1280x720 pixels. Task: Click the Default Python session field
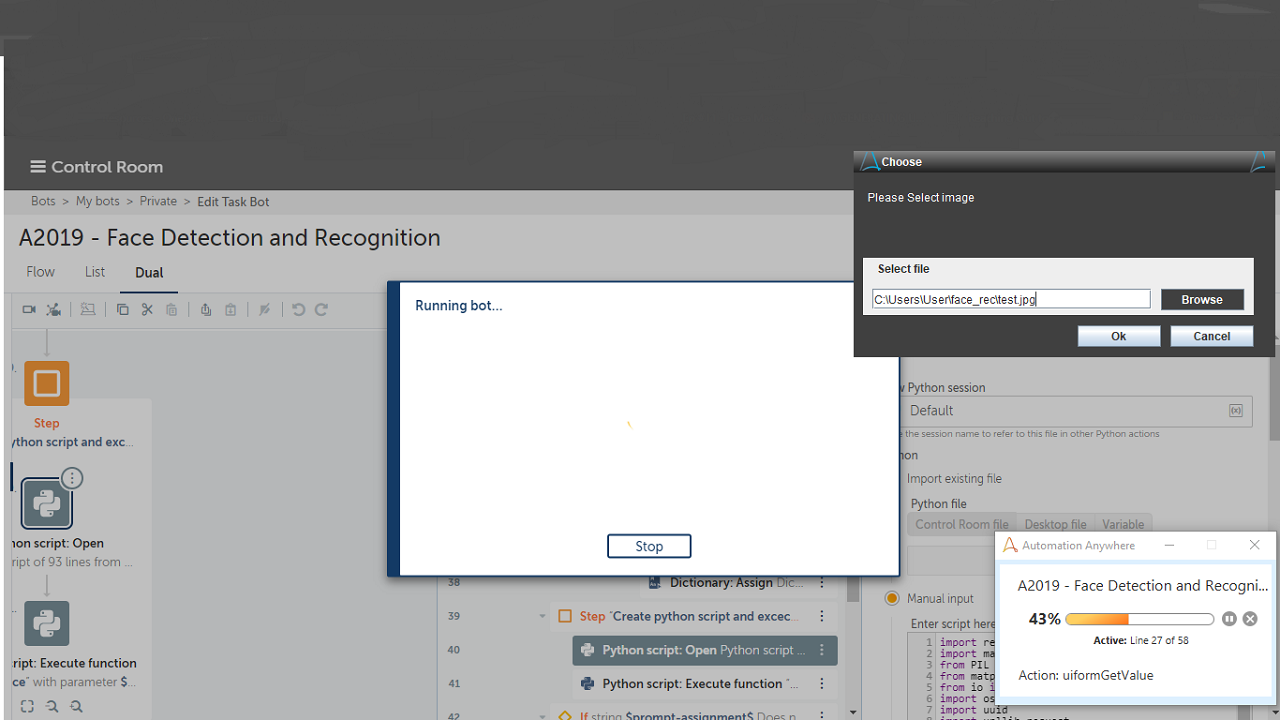point(1077,411)
